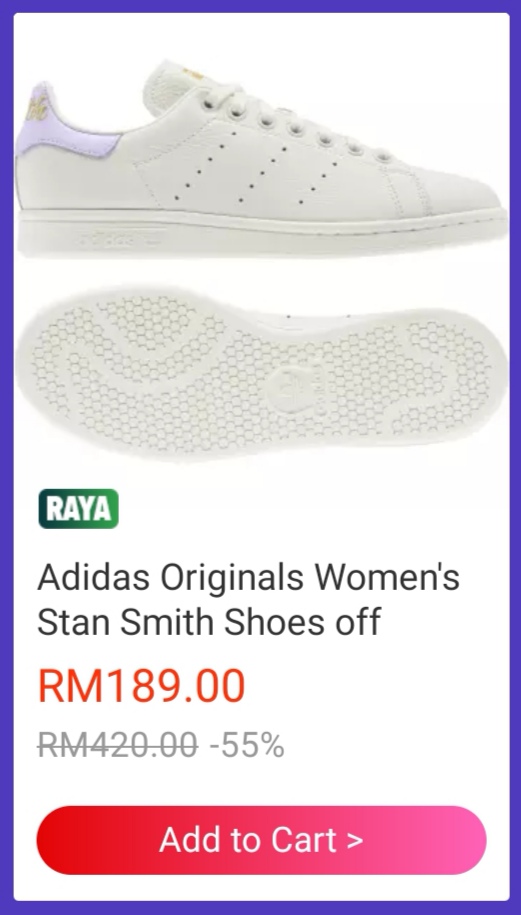View the shoe outsole image
Image resolution: width=521 pixels, height=915 pixels.
(x=261, y=372)
